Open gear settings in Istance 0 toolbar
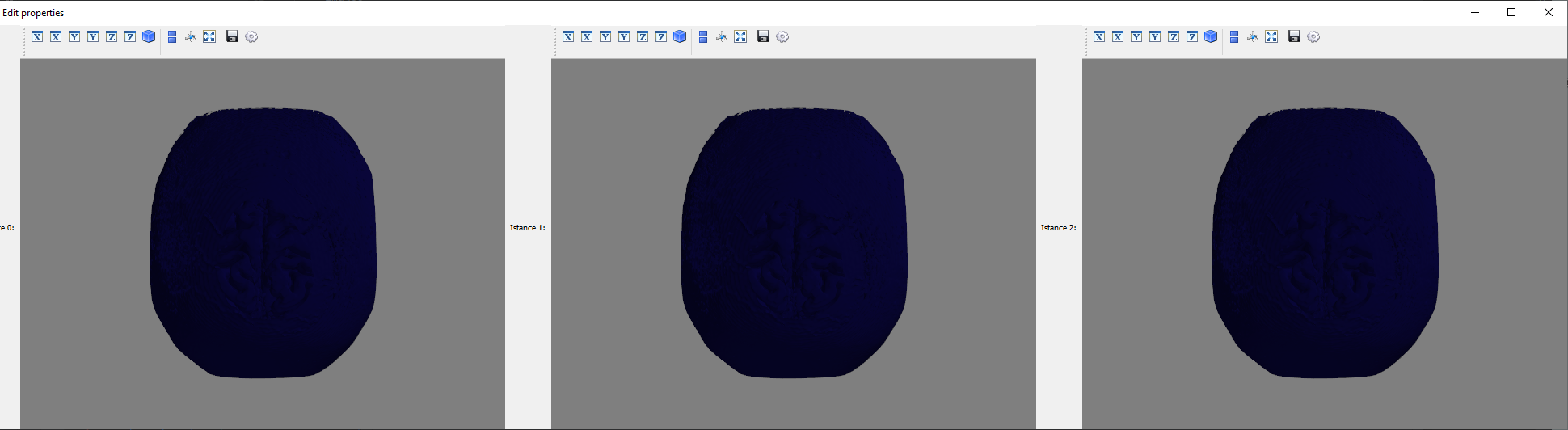The height and width of the screenshot is (430, 1568). (251, 36)
